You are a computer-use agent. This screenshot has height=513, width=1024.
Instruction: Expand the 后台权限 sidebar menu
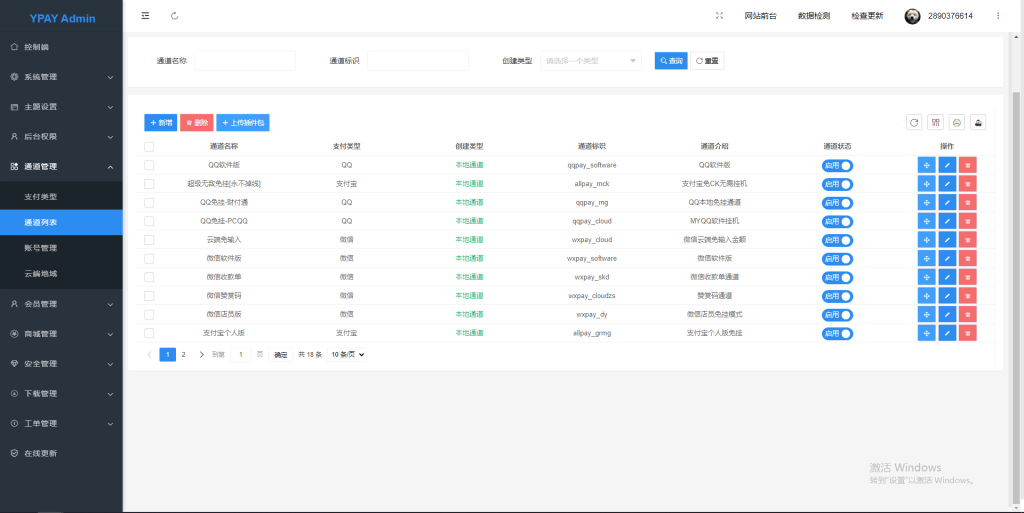(x=61, y=136)
